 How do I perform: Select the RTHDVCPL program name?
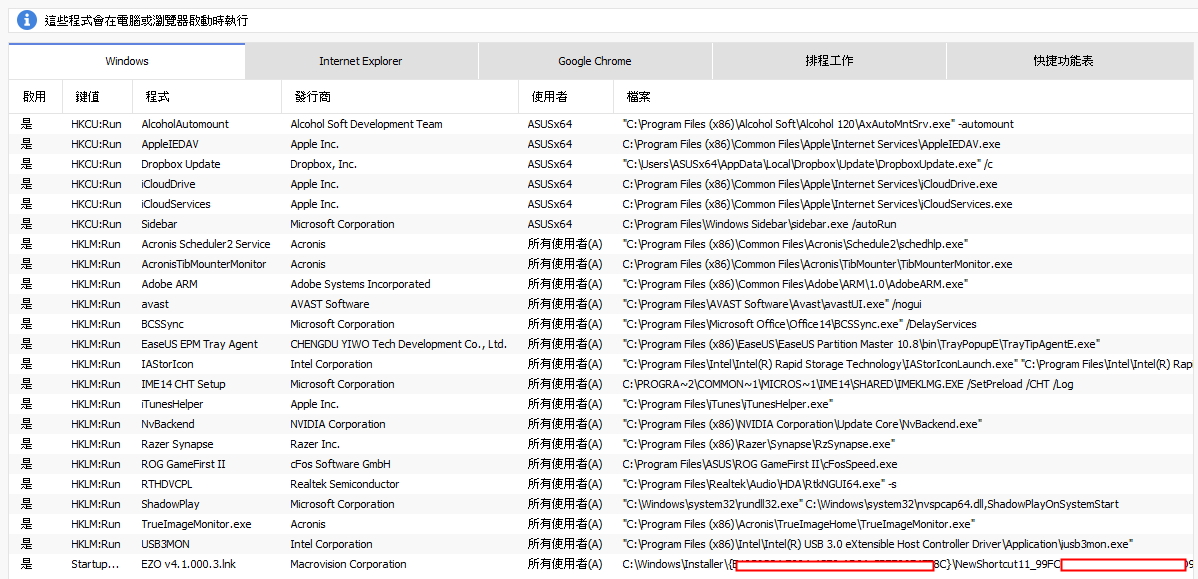coord(168,484)
